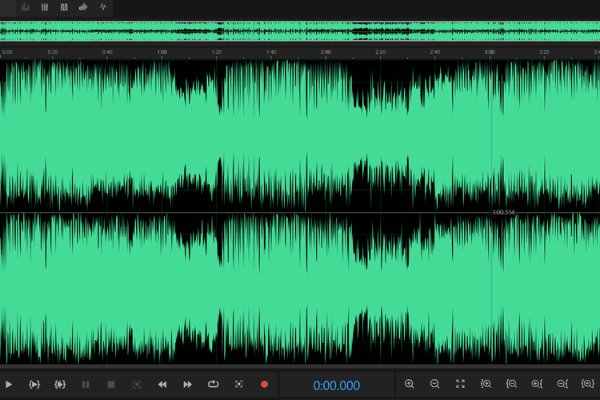This screenshot has width=600, height=400.
Task: Click the heartbeat pulse icon in top toolbar
Action: point(103,8)
